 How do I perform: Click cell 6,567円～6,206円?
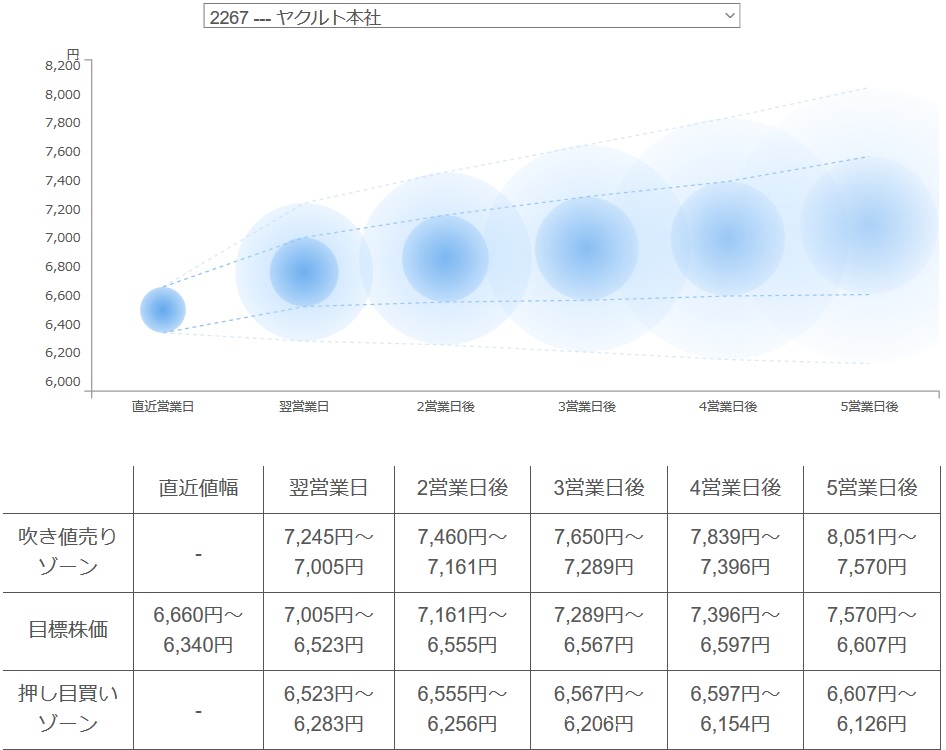tap(599, 708)
